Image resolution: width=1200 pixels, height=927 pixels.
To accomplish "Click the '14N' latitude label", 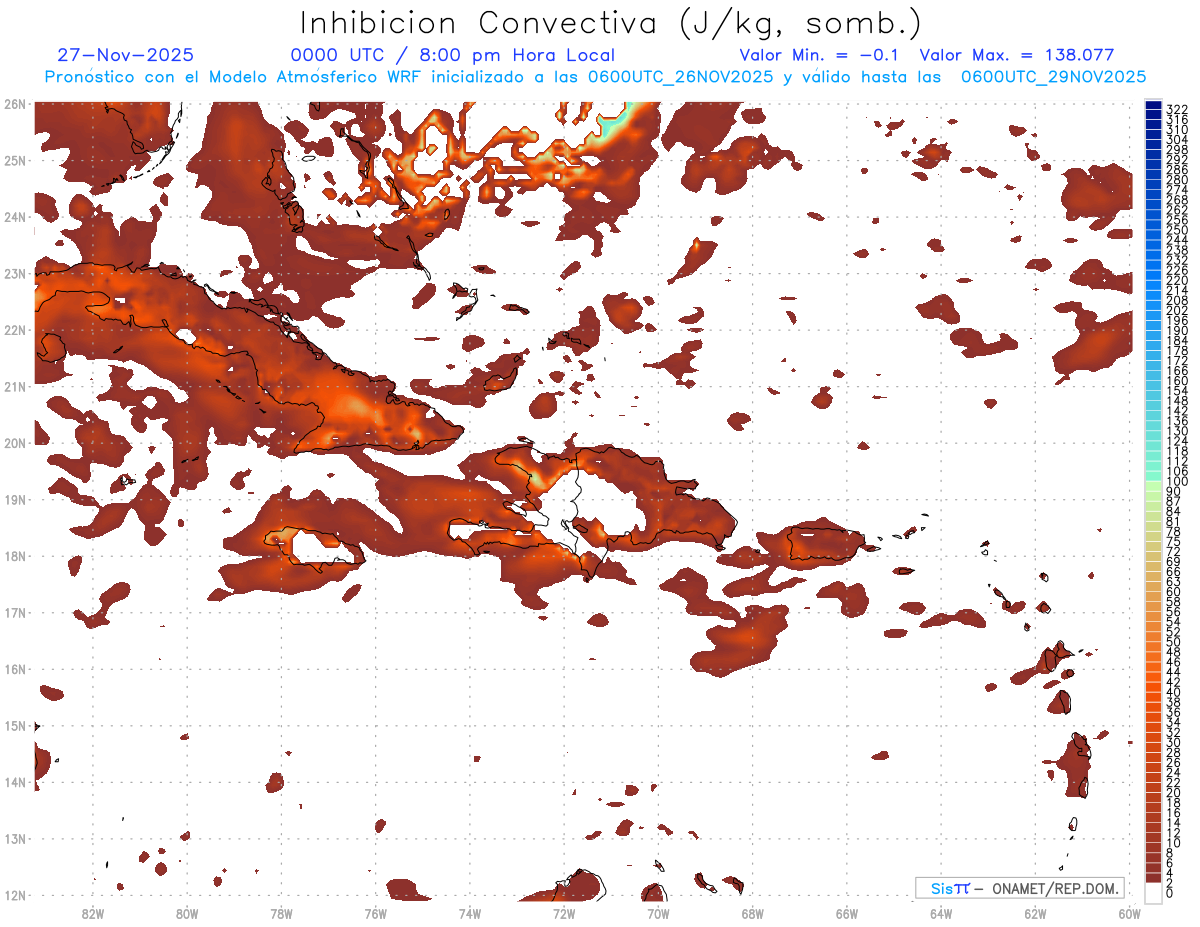I will click(x=15, y=782).
